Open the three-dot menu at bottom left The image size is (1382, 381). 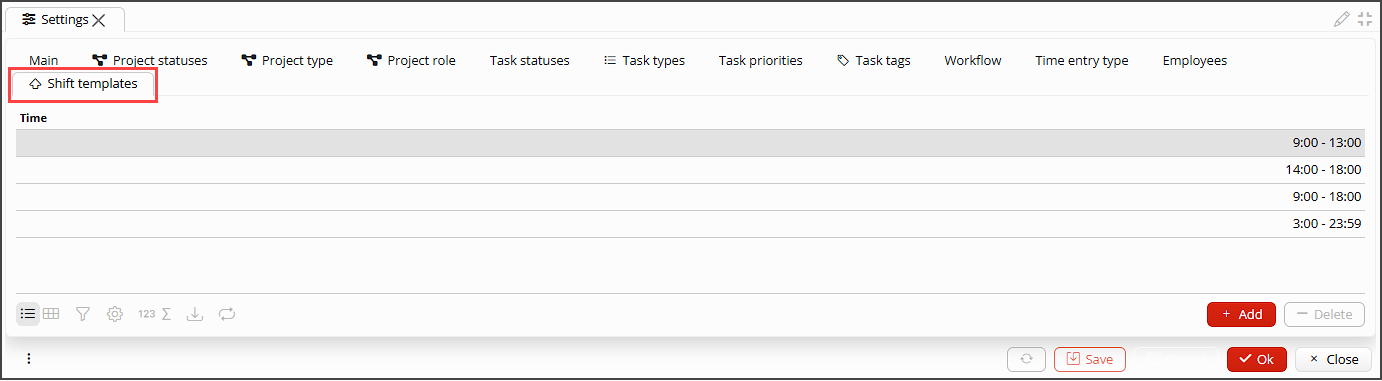pos(29,359)
